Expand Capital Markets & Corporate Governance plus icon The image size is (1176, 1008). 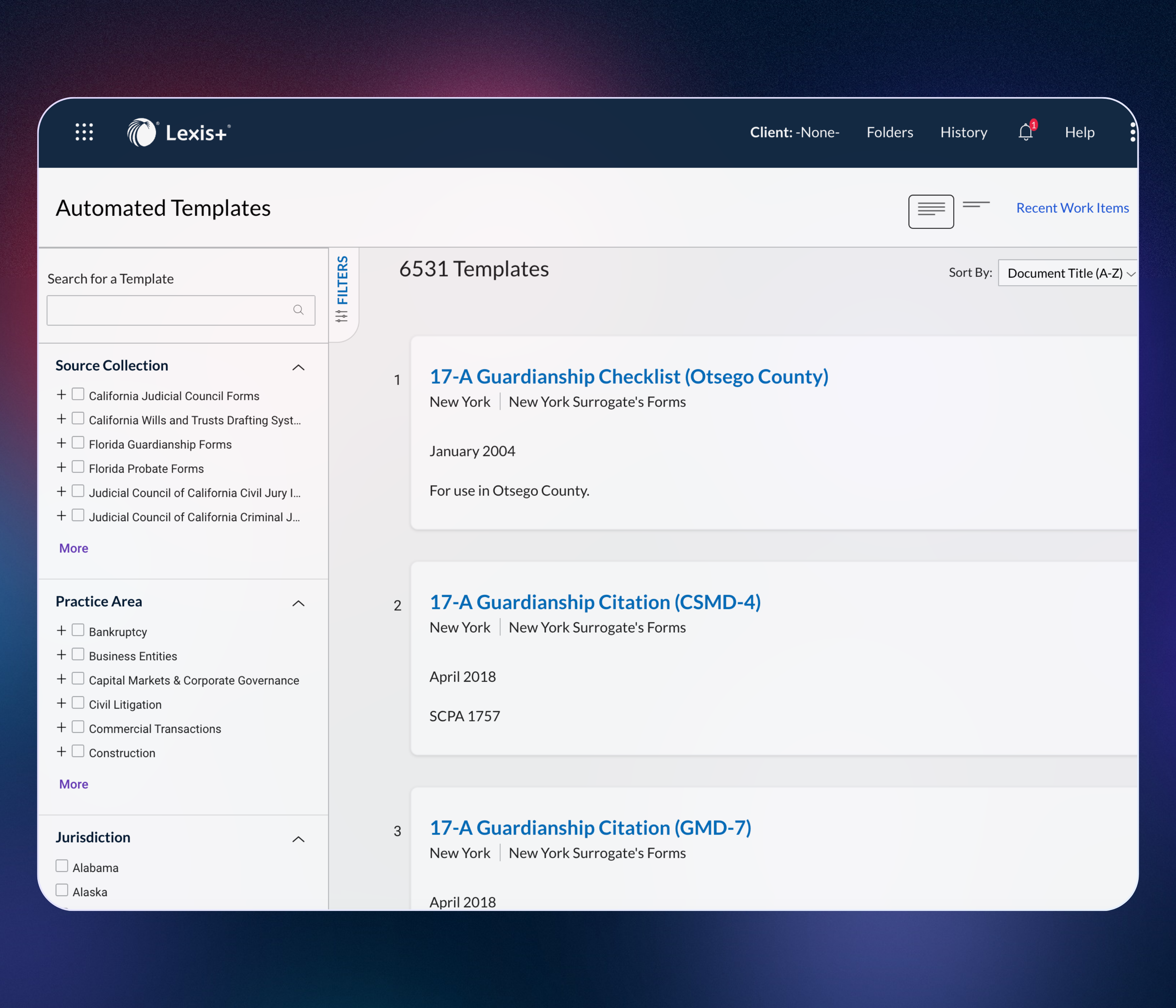pos(61,679)
